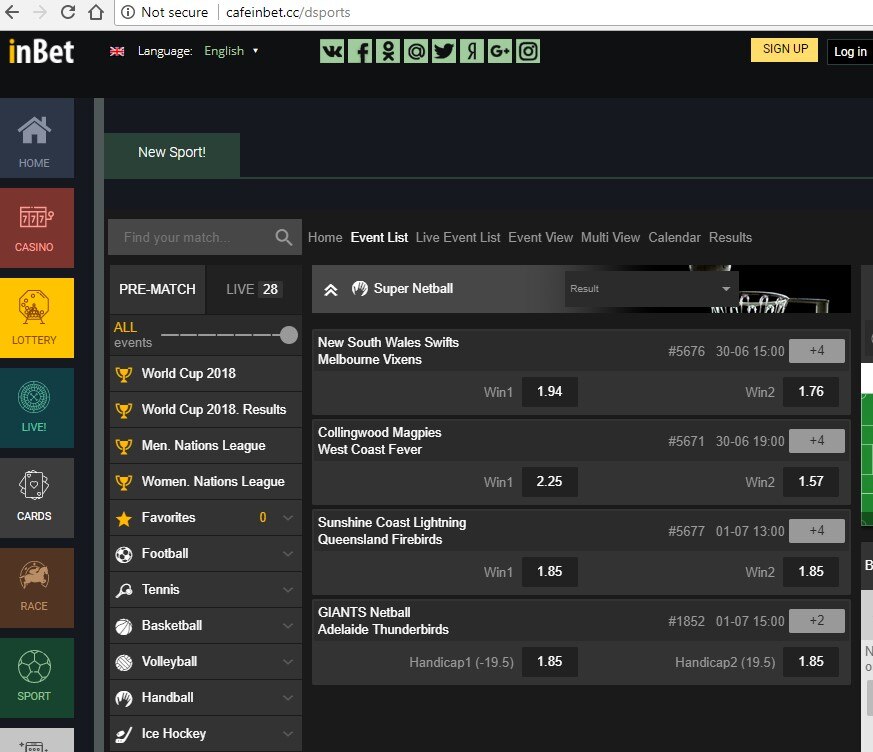This screenshot has width=873, height=752.
Task: Click the Instagram social icon
Action: coord(527,50)
